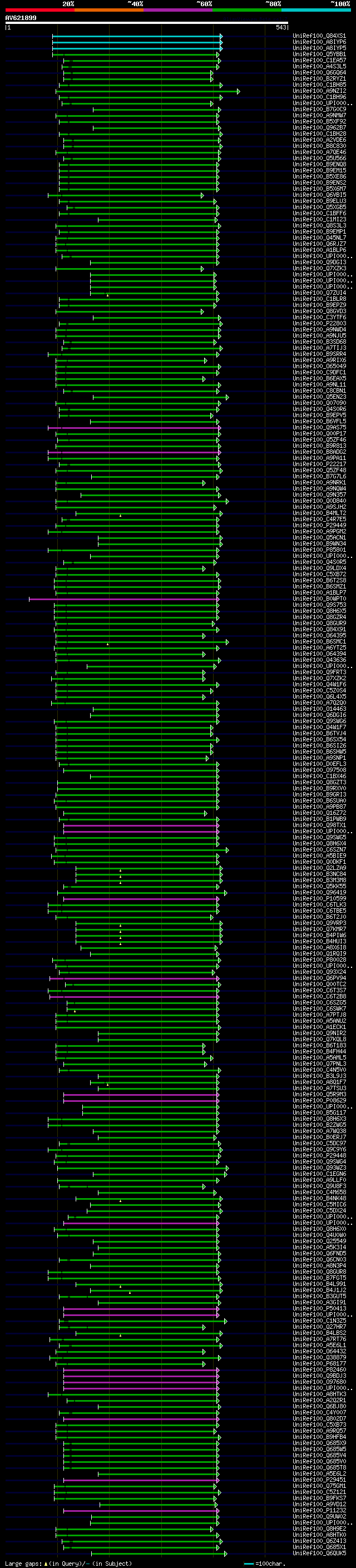Screen dimensions: 356x1568
Task: Click the green ~80% identity legend segment
Action: (x=247, y=11)
